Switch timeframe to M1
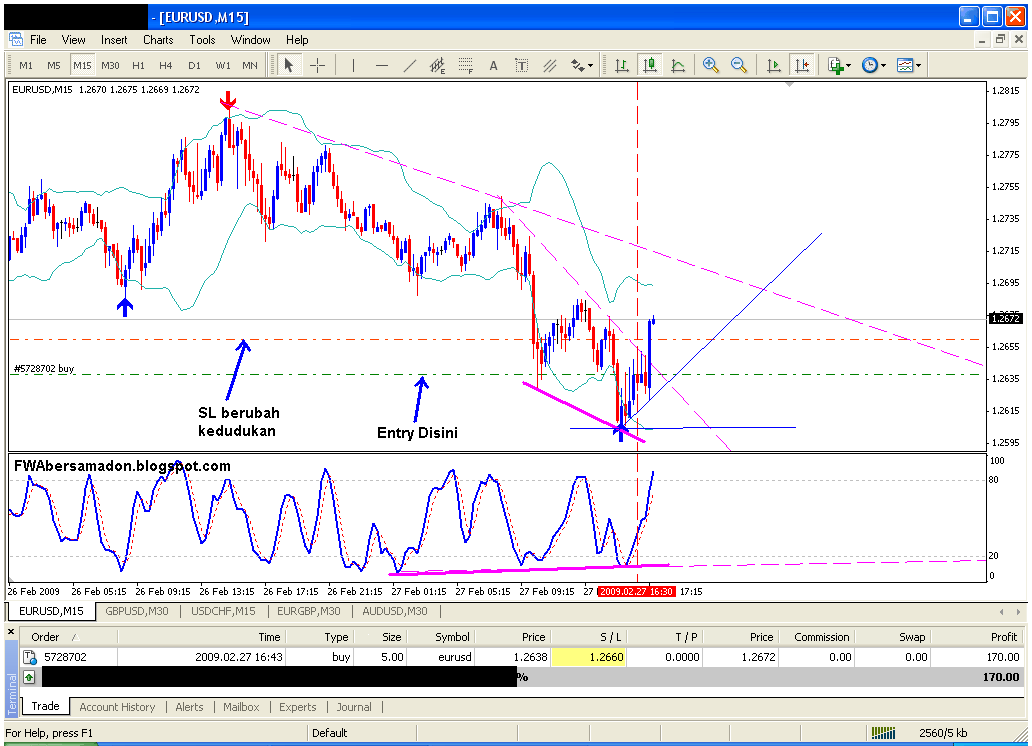The image size is (1032, 746). click(26, 65)
